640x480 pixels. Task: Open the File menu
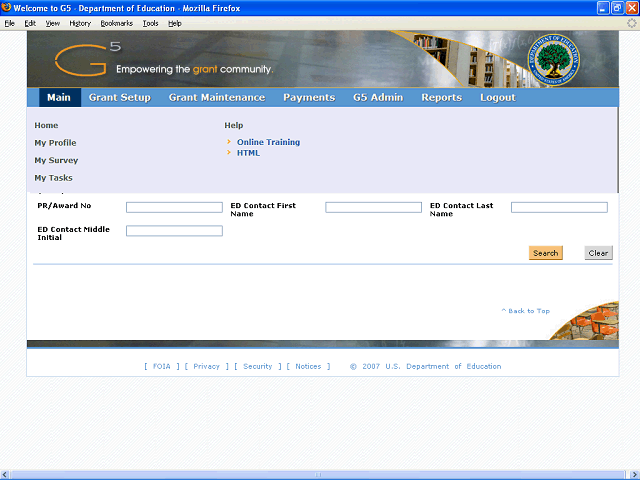point(9,23)
